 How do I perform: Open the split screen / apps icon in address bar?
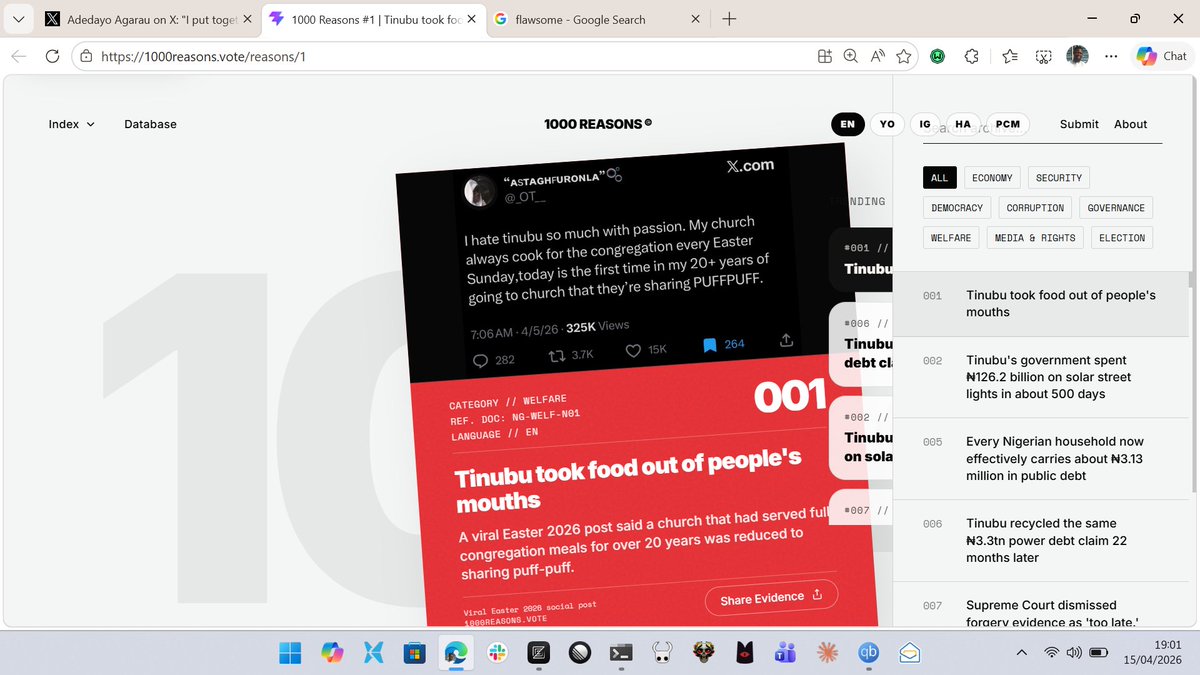pyautogui.click(x=825, y=57)
